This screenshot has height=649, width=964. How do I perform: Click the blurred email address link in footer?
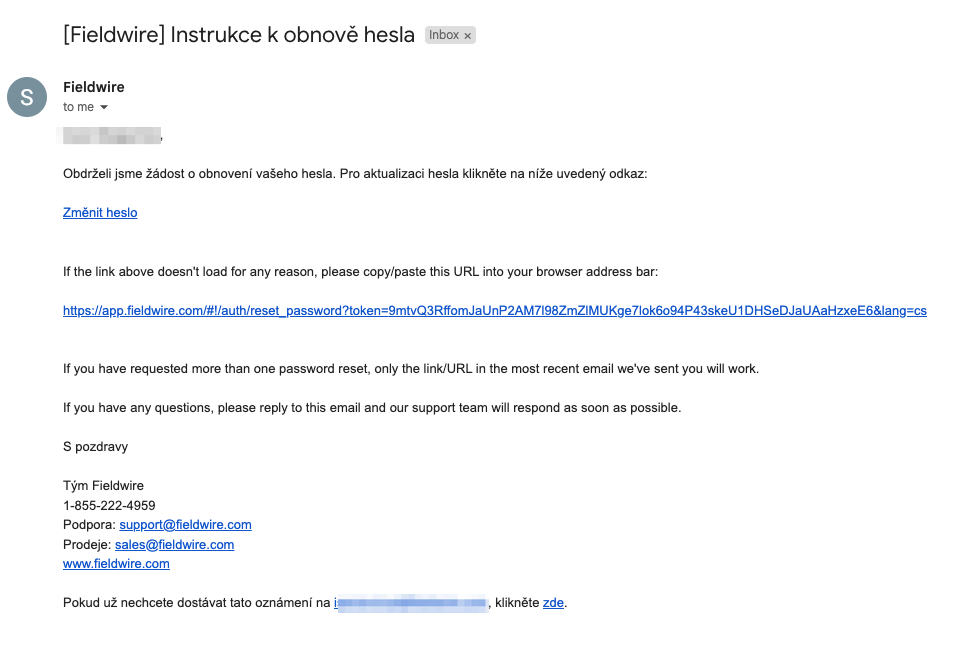point(411,603)
